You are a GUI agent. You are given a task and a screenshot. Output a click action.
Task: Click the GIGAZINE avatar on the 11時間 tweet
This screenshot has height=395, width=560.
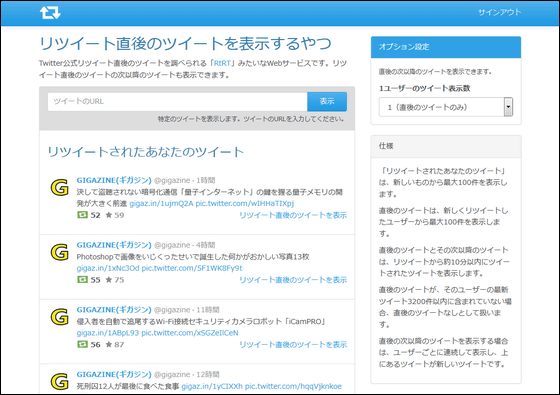(x=60, y=317)
